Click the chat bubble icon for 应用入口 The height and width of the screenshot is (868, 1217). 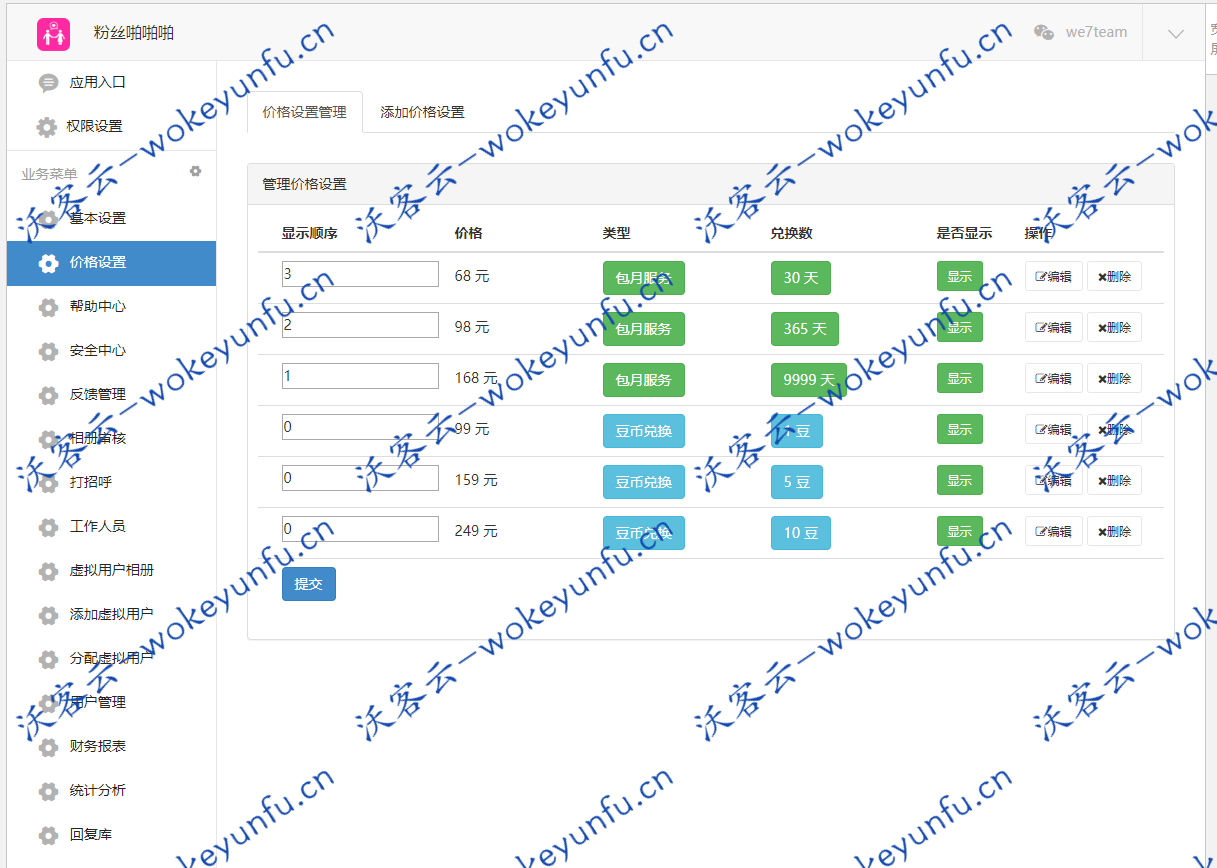click(x=48, y=83)
